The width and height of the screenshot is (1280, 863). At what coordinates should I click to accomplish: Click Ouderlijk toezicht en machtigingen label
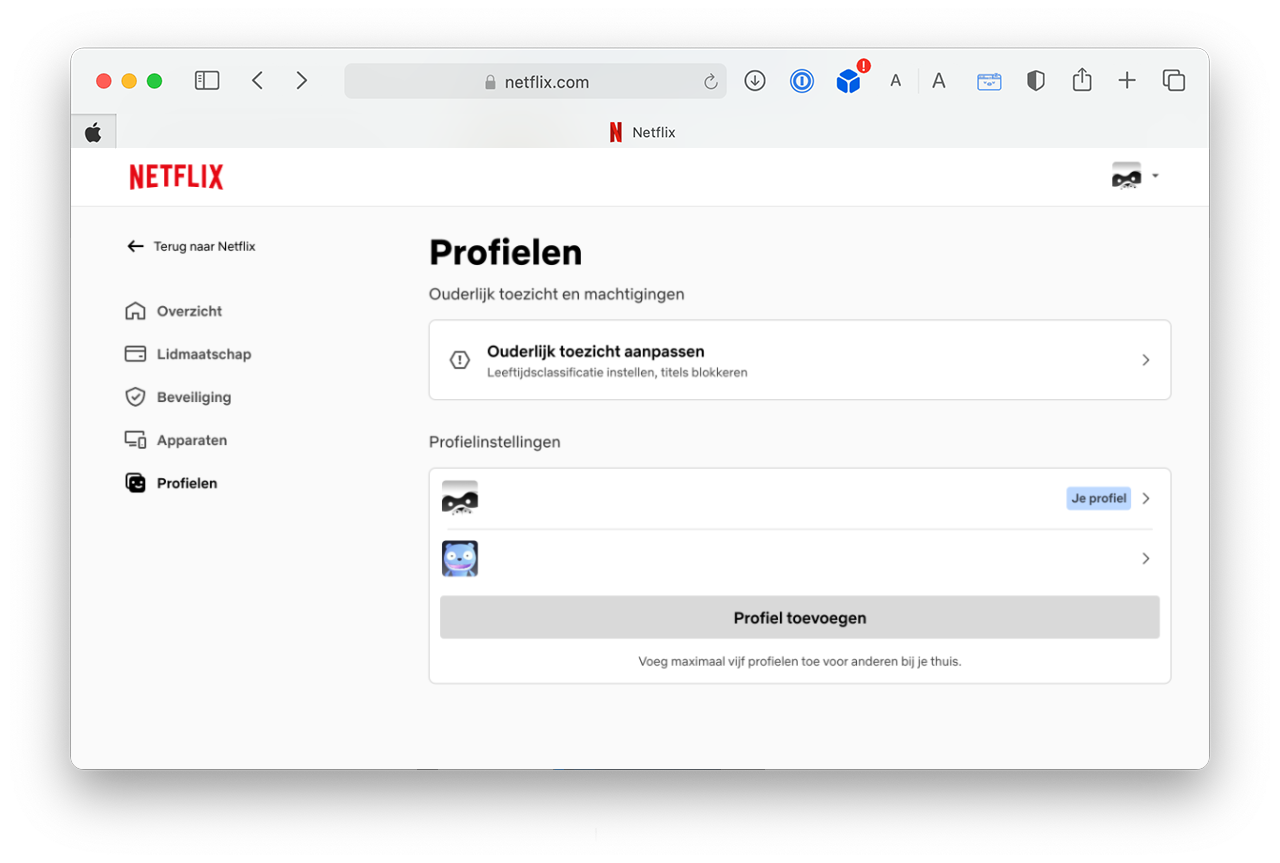[557, 295]
